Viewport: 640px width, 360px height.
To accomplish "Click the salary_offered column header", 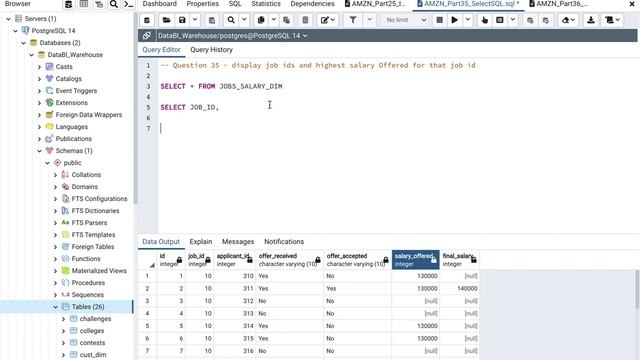I will tap(416, 260).
